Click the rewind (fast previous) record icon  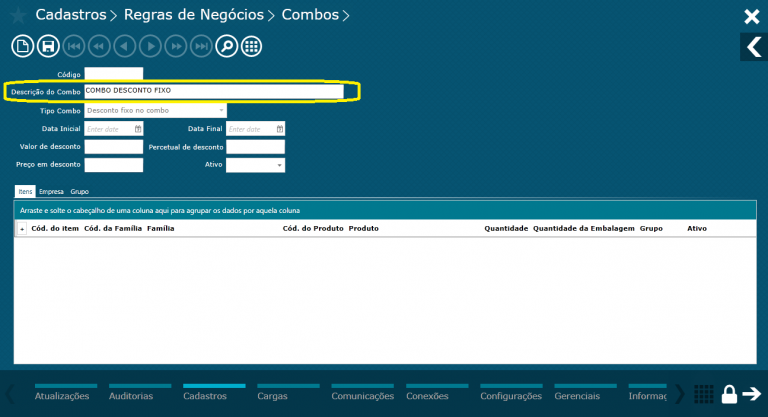coord(99,47)
